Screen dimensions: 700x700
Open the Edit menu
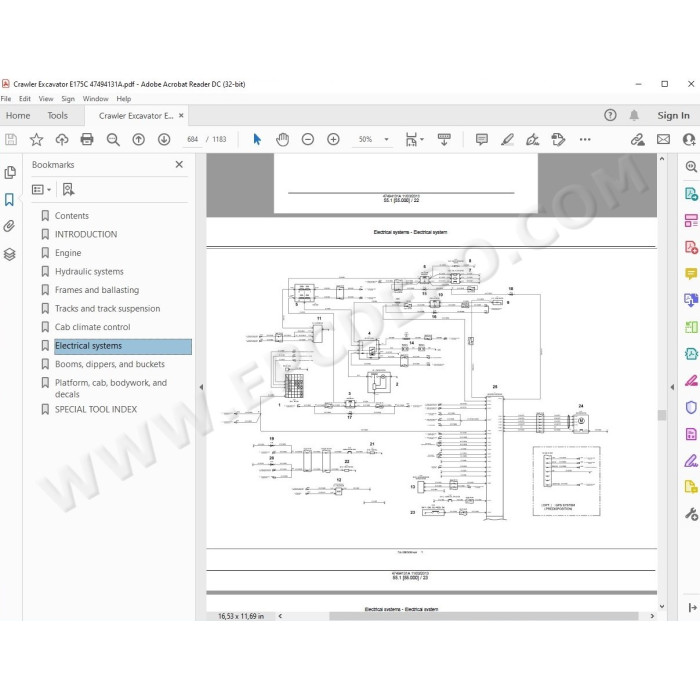[25, 99]
